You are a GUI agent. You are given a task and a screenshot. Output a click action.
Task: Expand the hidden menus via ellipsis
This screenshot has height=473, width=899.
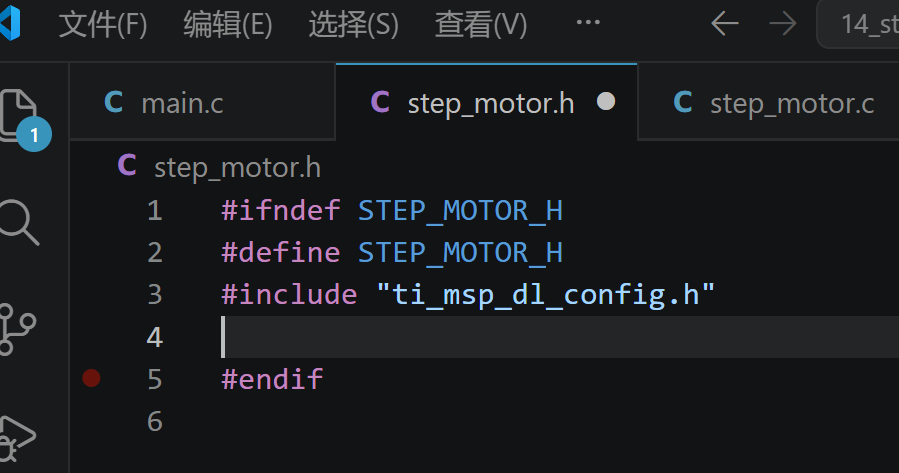pos(588,23)
